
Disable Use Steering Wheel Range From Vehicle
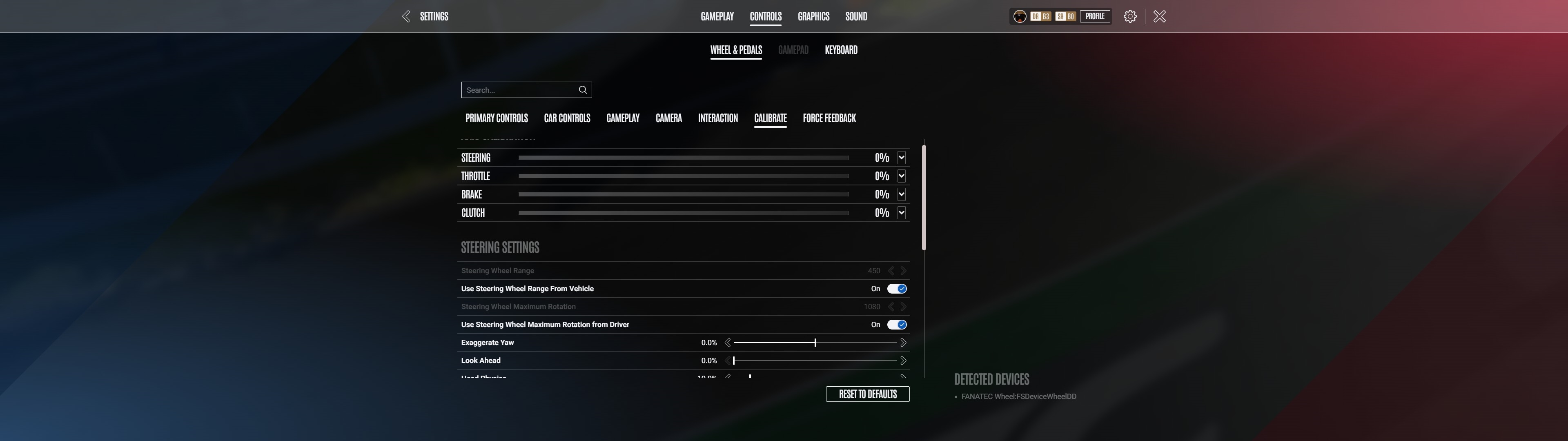click(897, 289)
